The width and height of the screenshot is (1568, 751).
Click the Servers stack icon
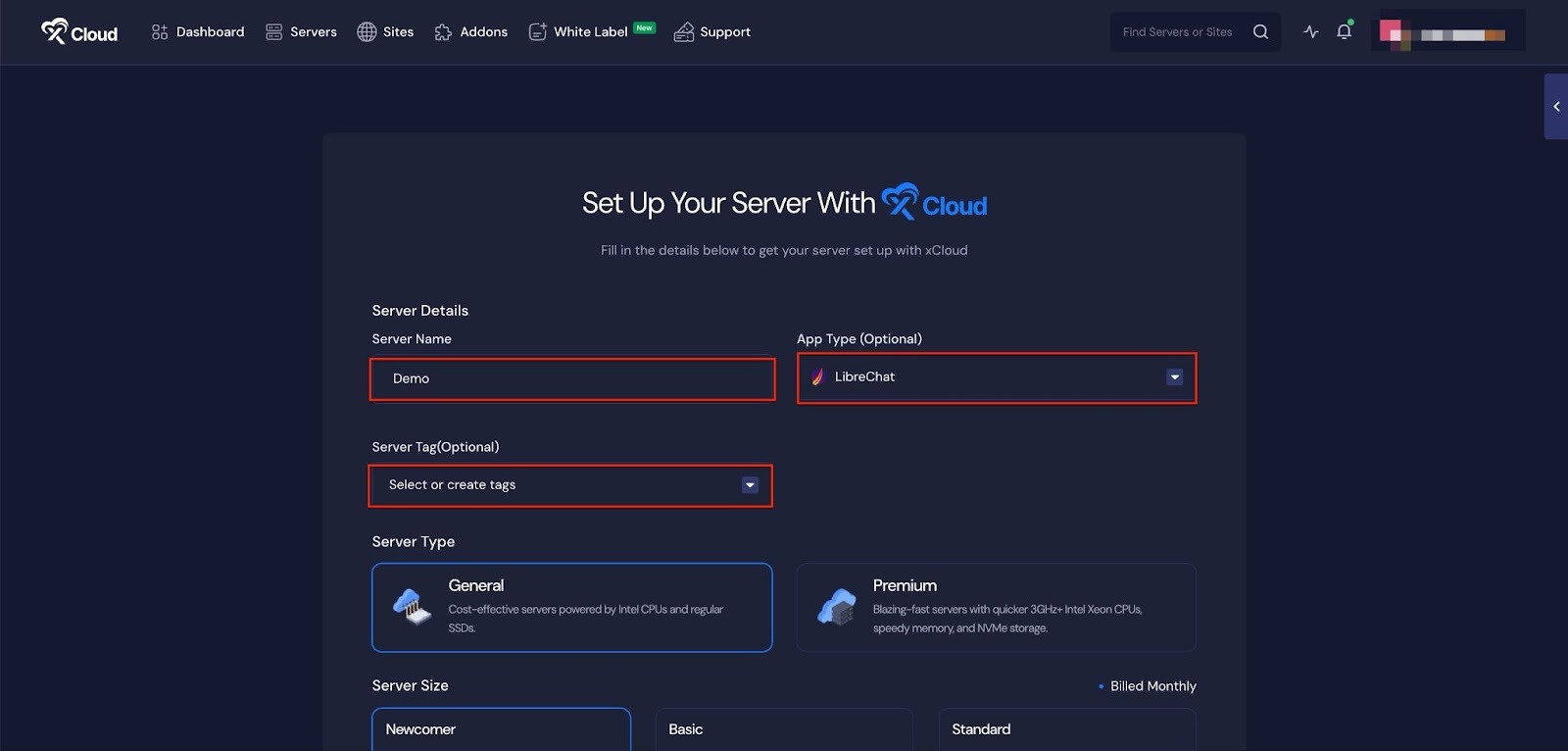274,32
